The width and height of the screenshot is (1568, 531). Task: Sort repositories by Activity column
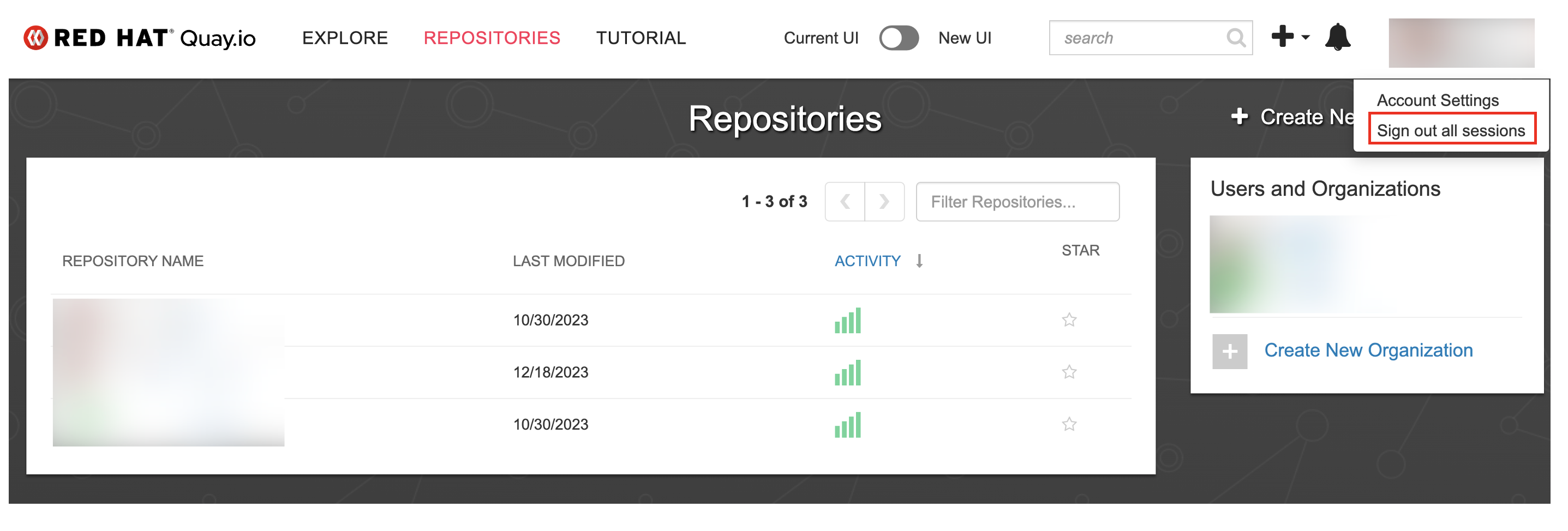[867, 261]
